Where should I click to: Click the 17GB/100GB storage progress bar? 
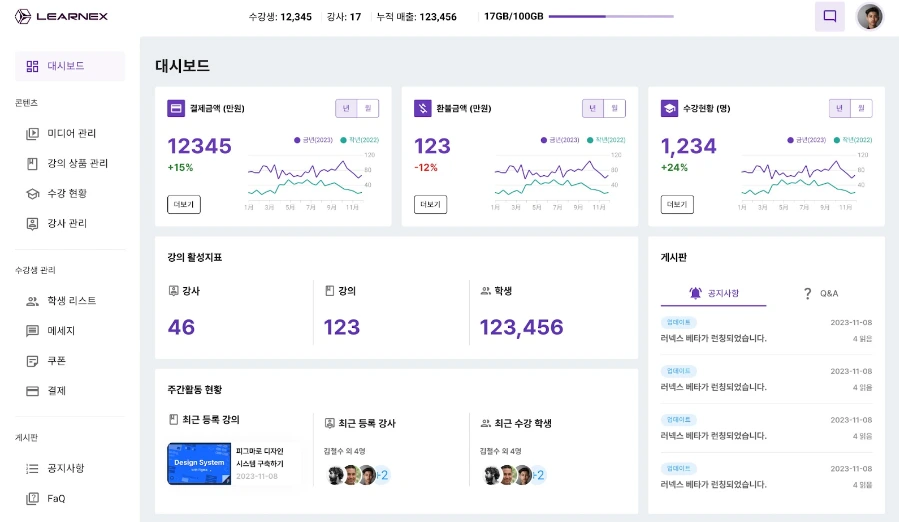(611, 17)
